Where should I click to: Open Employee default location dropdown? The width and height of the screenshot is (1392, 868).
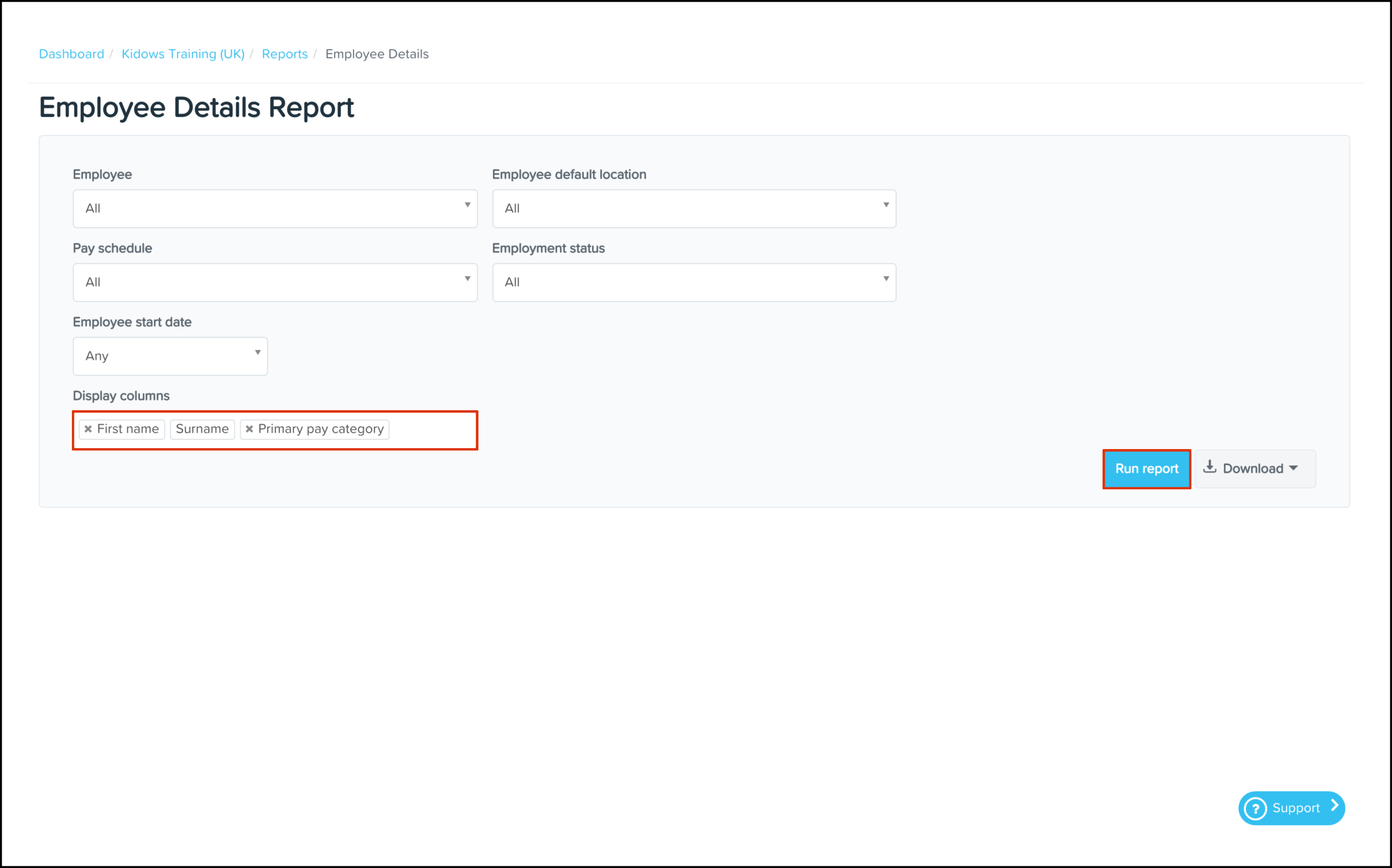694,208
